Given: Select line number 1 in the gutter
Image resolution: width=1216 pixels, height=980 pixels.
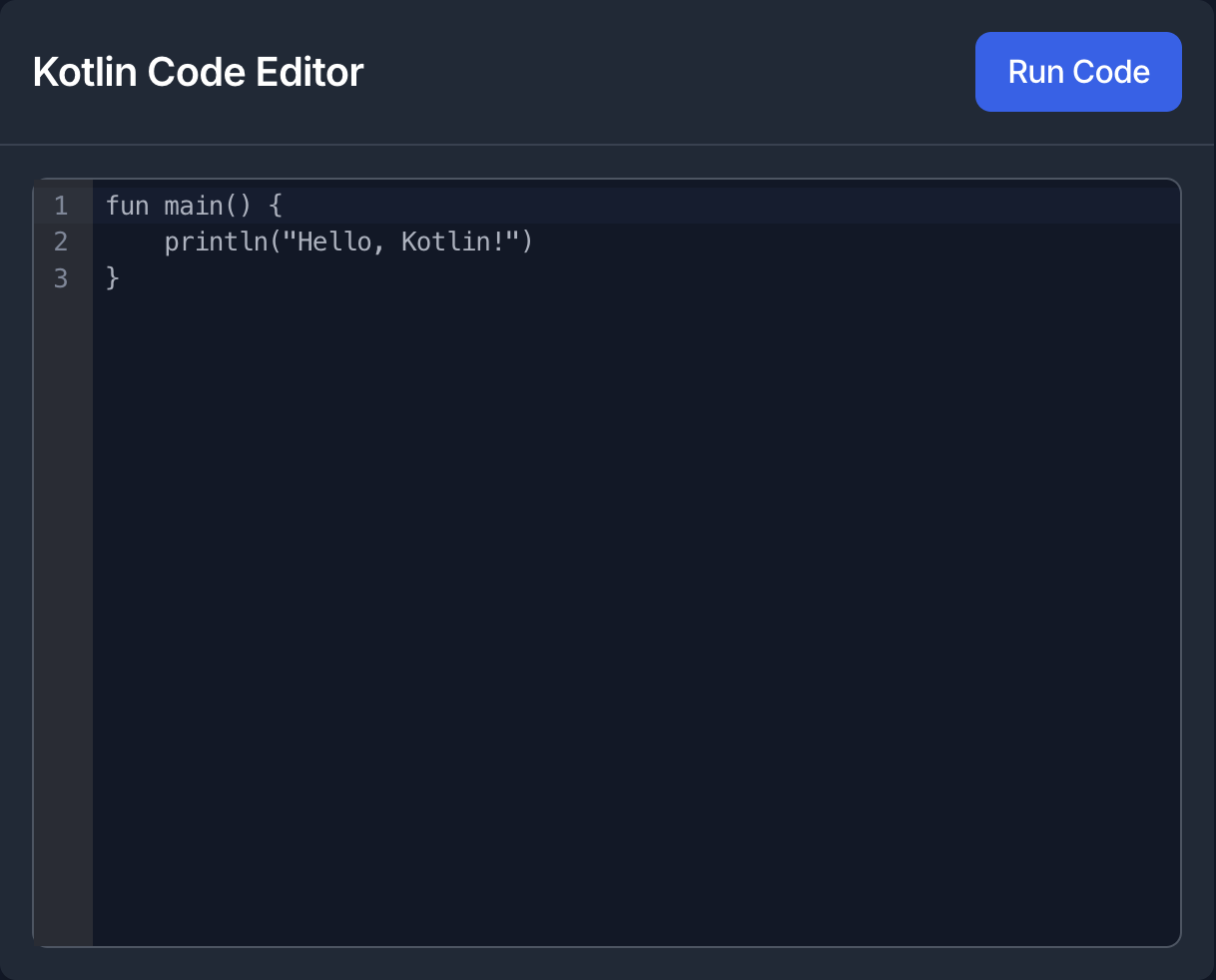Looking at the screenshot, I should pyautogui.click(x=60, y=206).
